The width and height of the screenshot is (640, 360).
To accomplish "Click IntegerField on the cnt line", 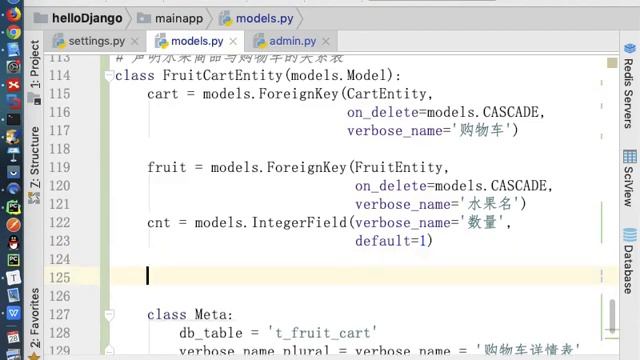I will (x=299, y=222).
